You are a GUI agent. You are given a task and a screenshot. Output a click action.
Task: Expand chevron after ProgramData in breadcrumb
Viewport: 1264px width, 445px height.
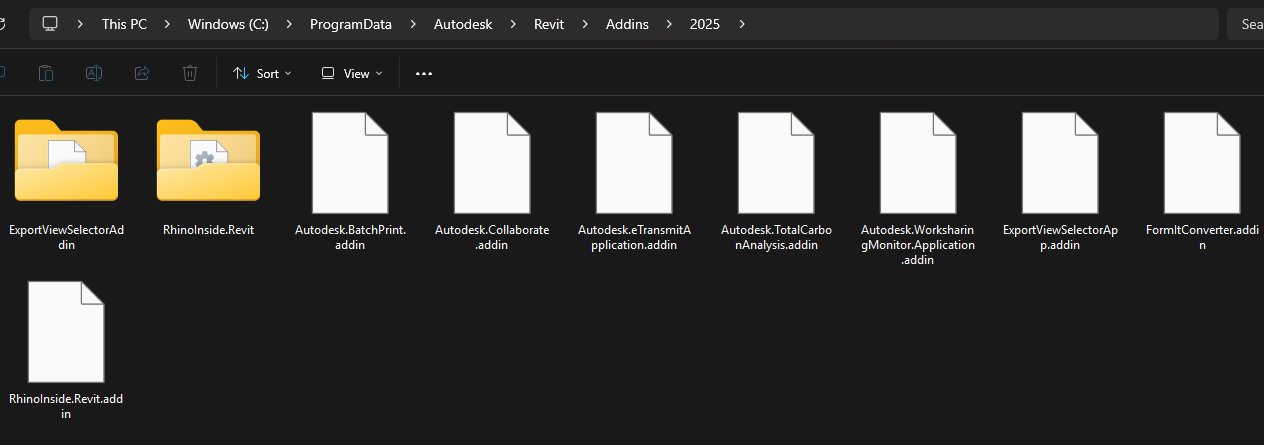[413, 24]
